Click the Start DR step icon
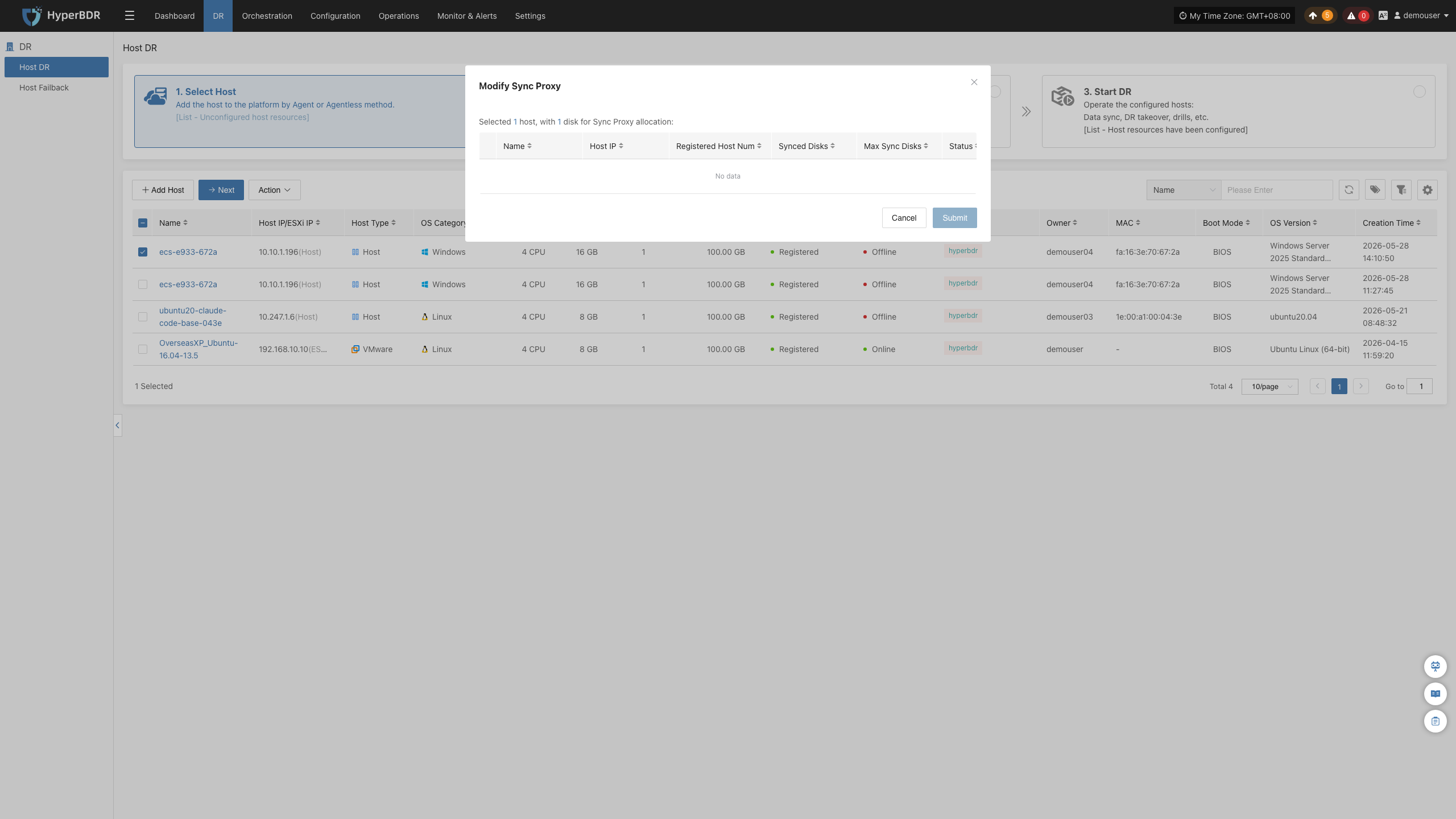Image resolution: width=1456 pixels, height=819 pixels. tap(1062, 97)
